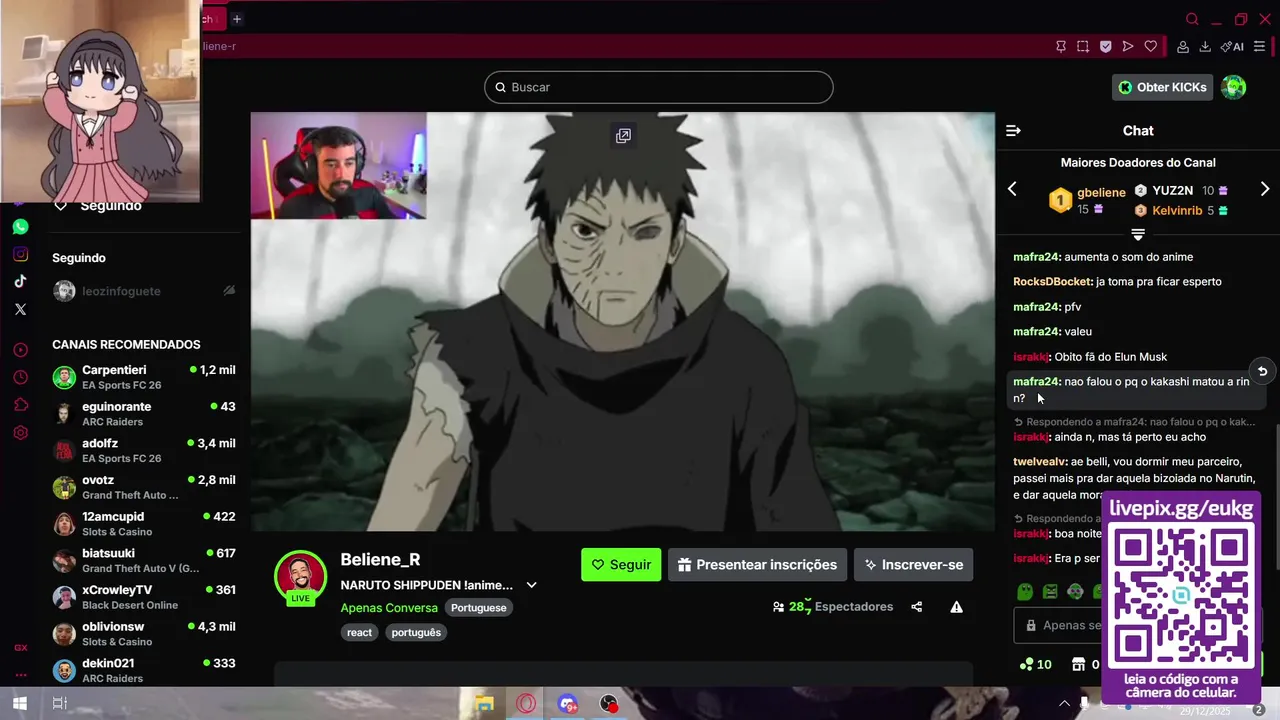Open the sidebar player icon
This screenshot has width=1280, height=720.
point(20,350)
